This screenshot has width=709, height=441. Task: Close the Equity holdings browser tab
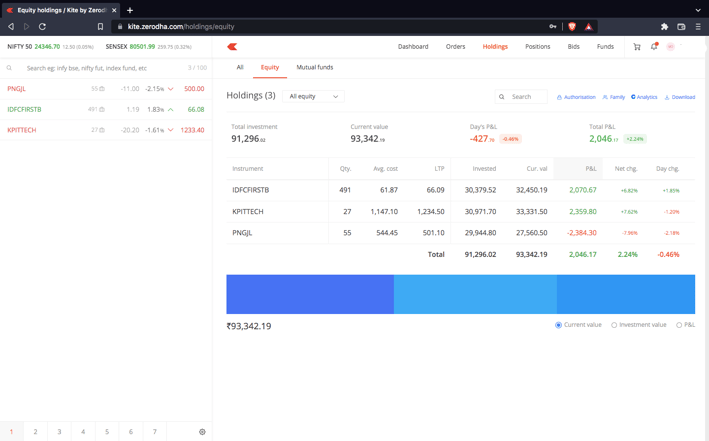(114, 10)
